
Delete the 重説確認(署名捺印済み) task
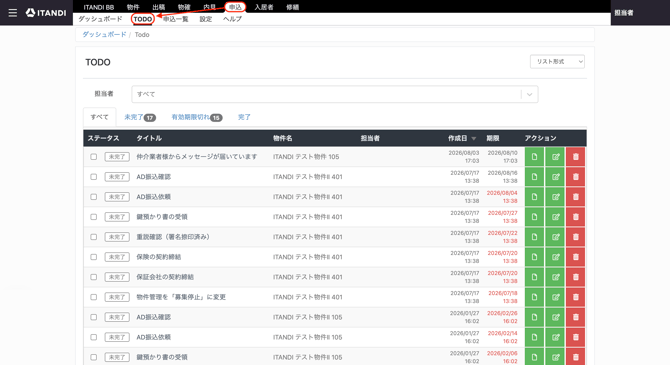coord(576,237)
